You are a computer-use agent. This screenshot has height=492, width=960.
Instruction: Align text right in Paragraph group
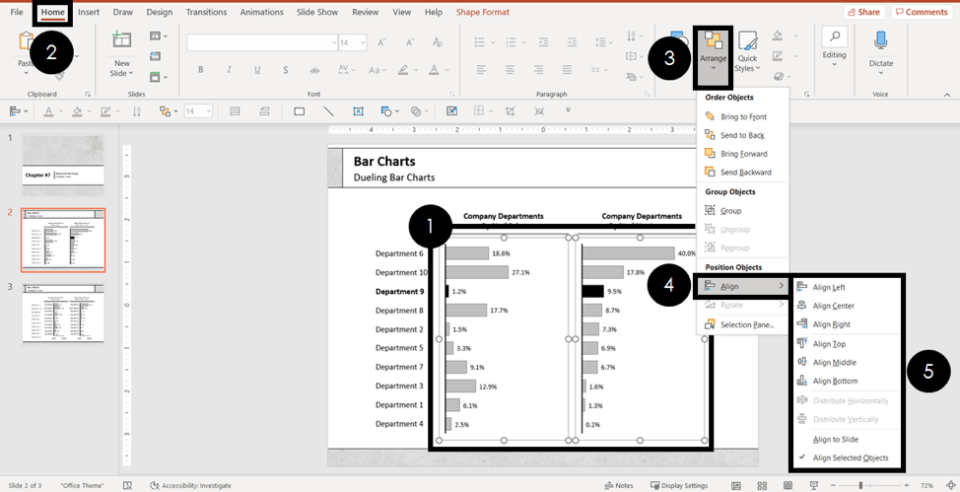click(538, 70)
